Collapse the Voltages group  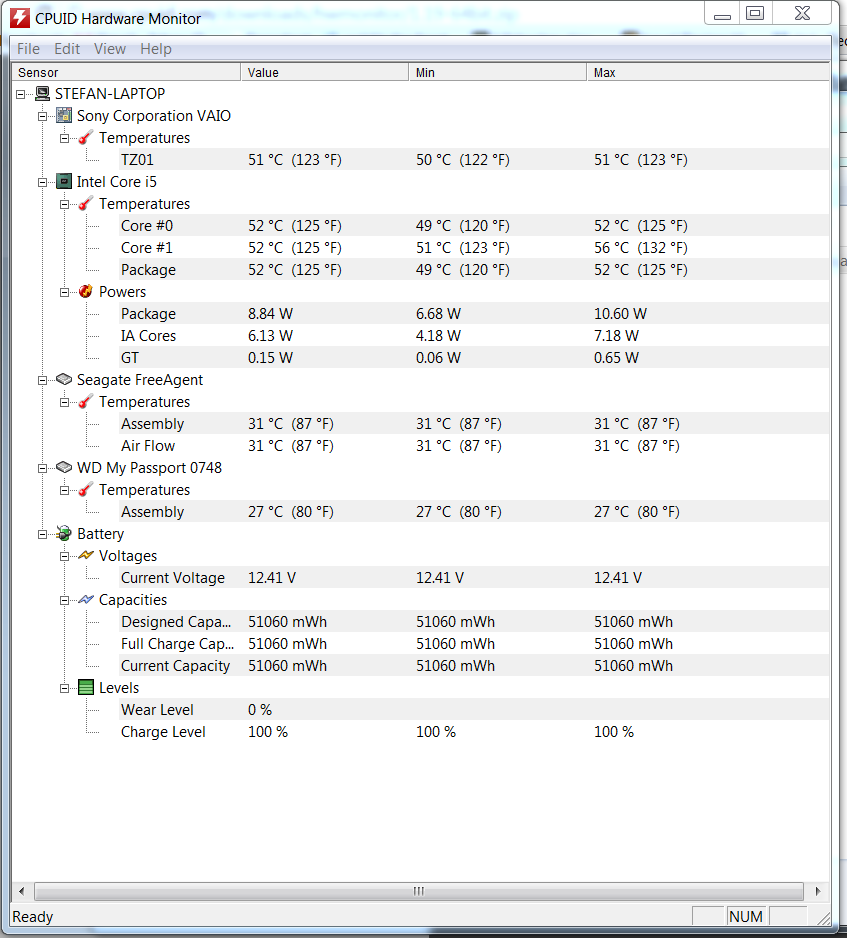coord(65,556)
